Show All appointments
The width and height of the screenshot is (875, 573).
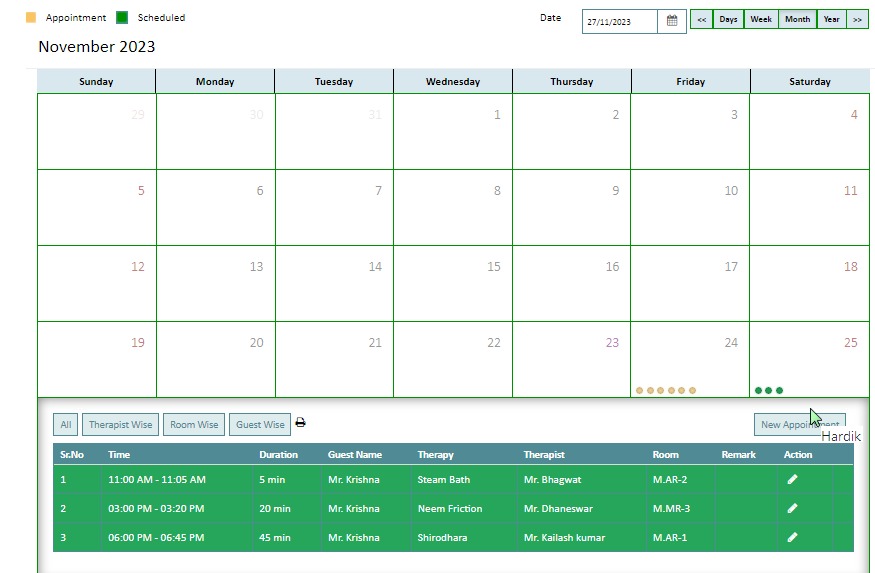point(65,425)
